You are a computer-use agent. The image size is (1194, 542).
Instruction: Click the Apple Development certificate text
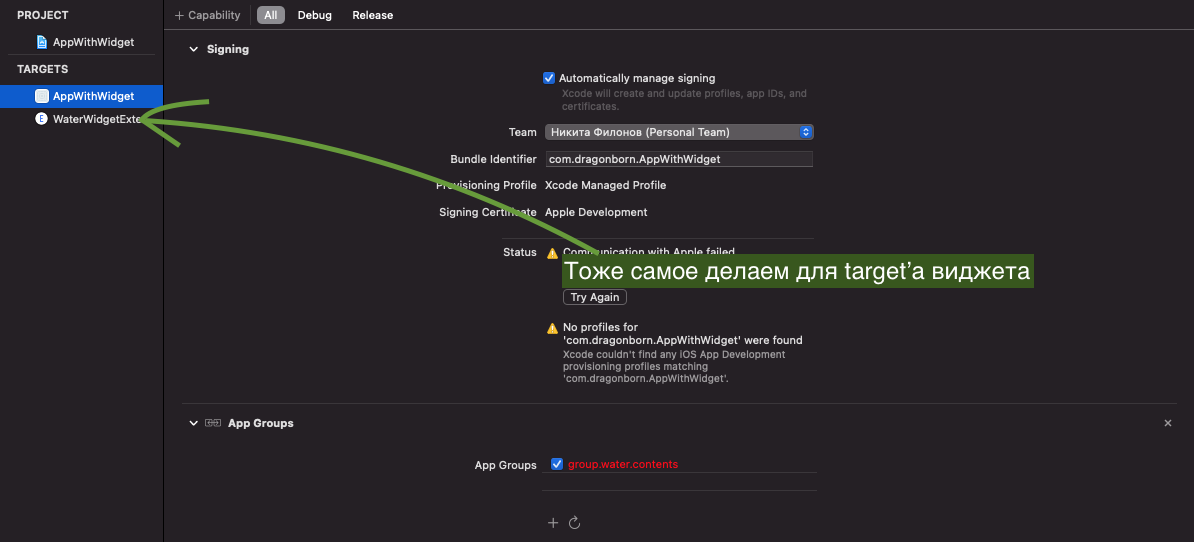tap(596, 212)
